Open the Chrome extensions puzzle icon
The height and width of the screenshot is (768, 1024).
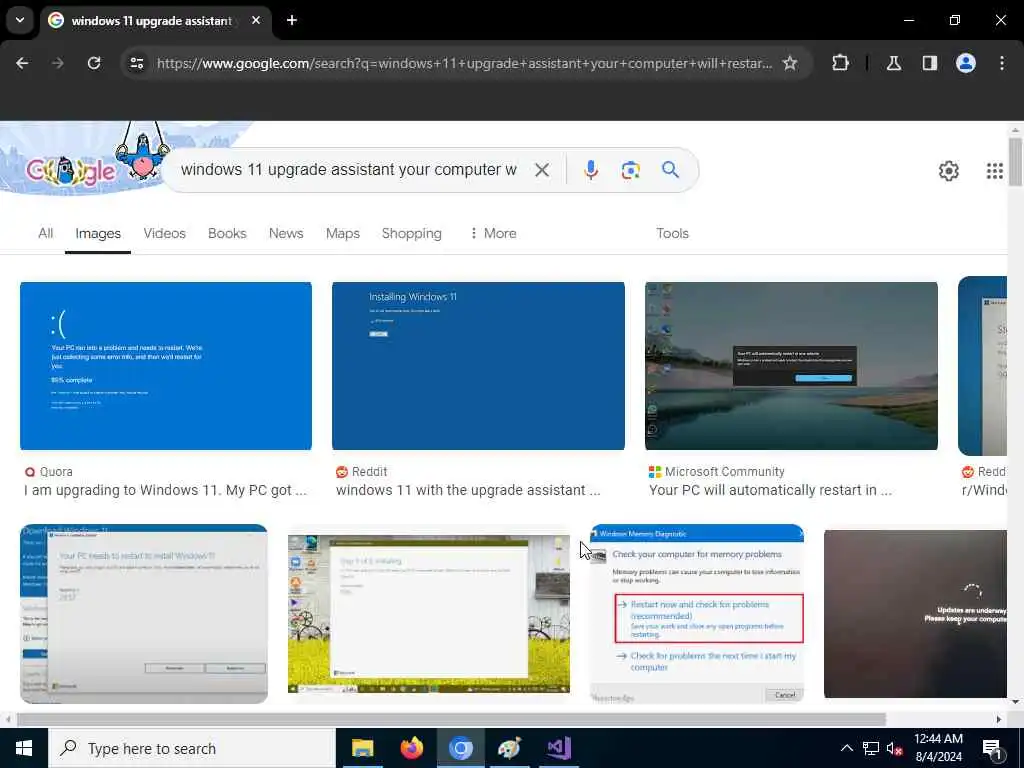point(840,63)
